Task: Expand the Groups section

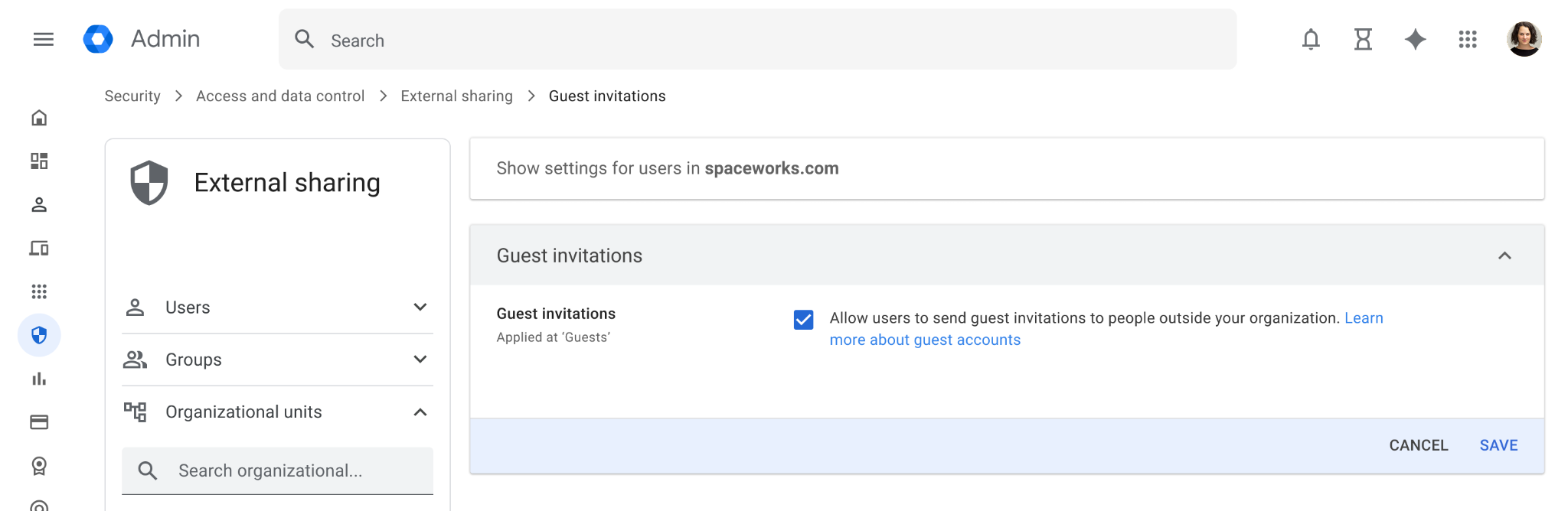Action: [x=419, y=359]
